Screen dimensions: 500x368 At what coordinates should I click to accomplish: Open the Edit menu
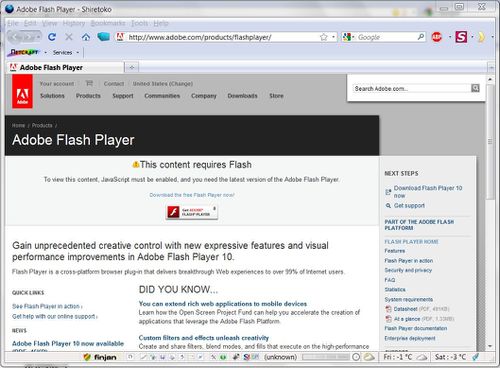(x=30, y=23)
